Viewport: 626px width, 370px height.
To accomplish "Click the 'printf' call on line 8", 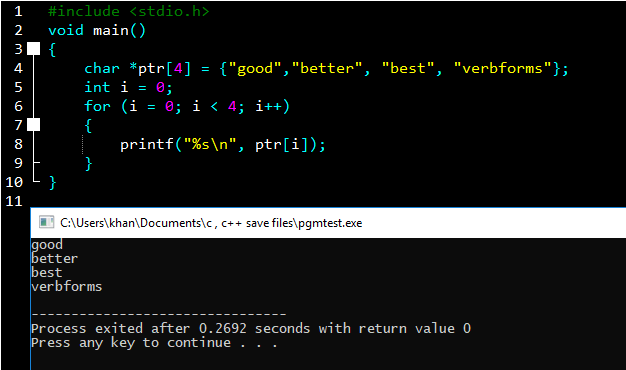I will [x=147, y=144].
